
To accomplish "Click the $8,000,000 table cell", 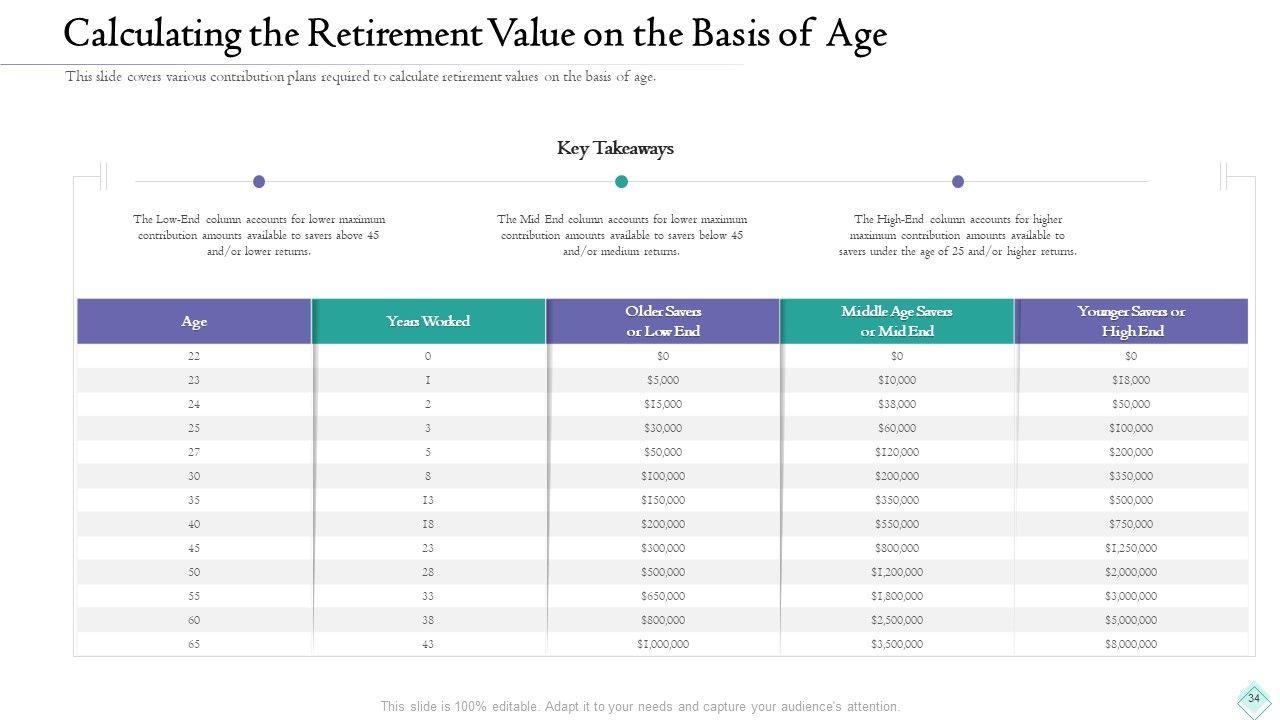I will (x=1131, y=645).
